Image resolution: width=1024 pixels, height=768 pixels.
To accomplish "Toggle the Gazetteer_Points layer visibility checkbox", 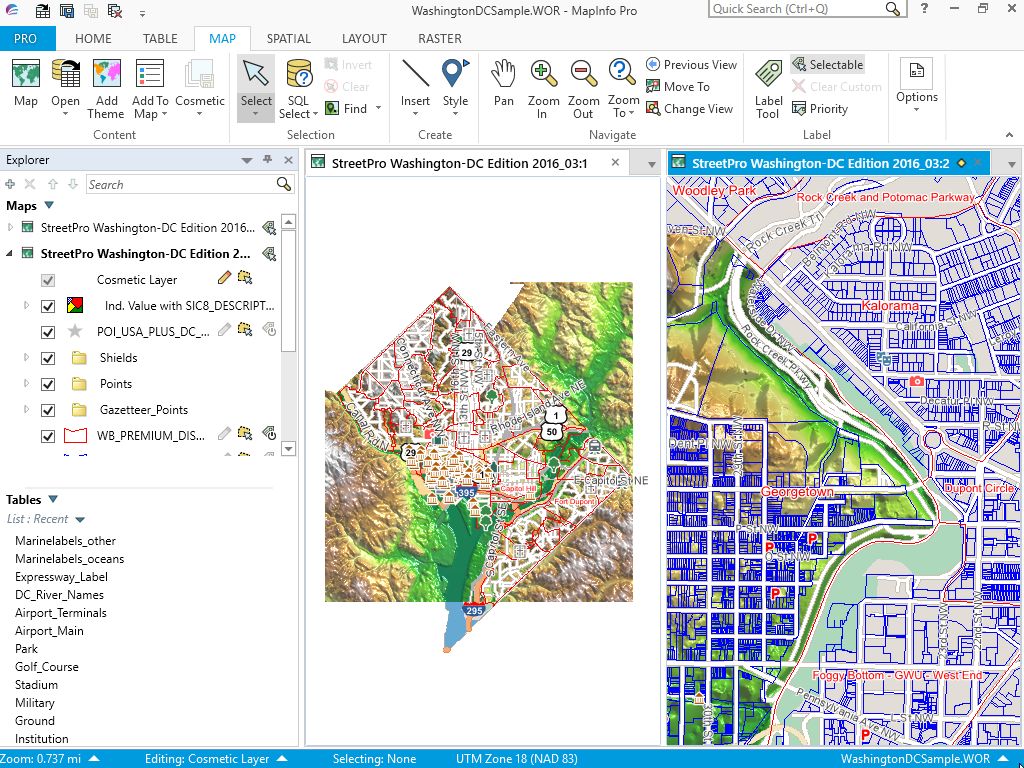I will click(x=48, y=410).
